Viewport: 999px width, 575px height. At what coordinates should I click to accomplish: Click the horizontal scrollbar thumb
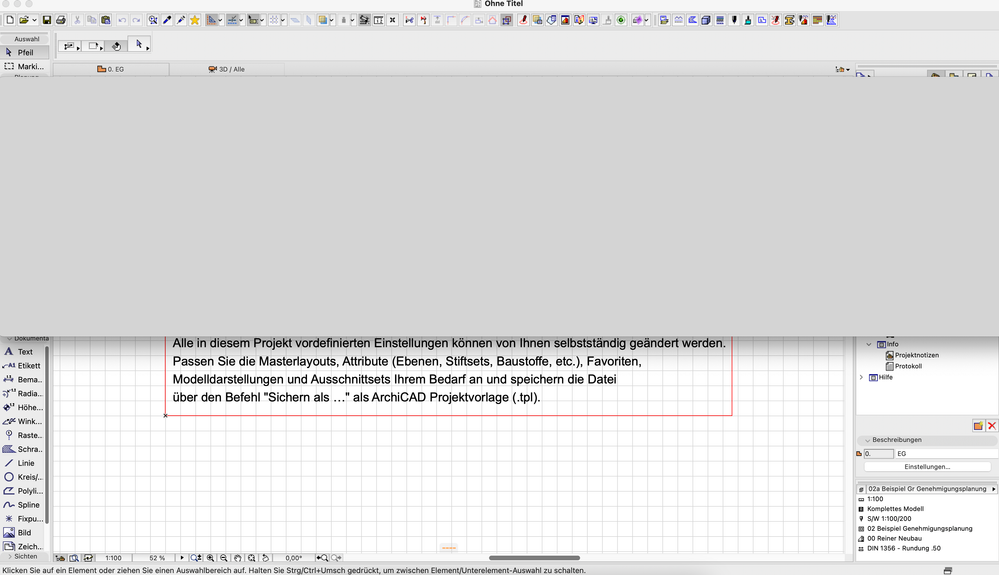coord(535,558)
